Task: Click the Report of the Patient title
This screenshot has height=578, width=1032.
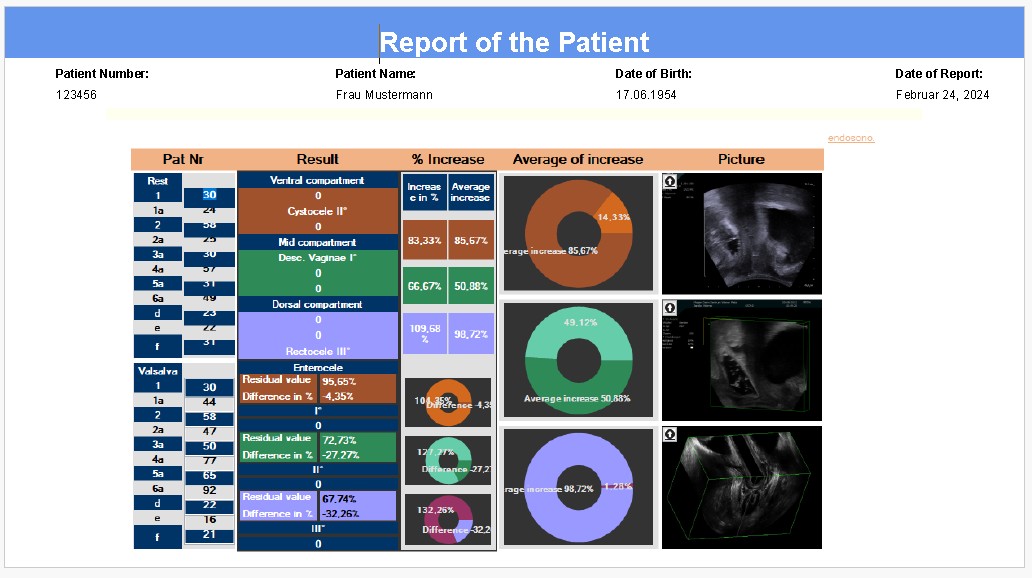Action: (x=514, y=42)
